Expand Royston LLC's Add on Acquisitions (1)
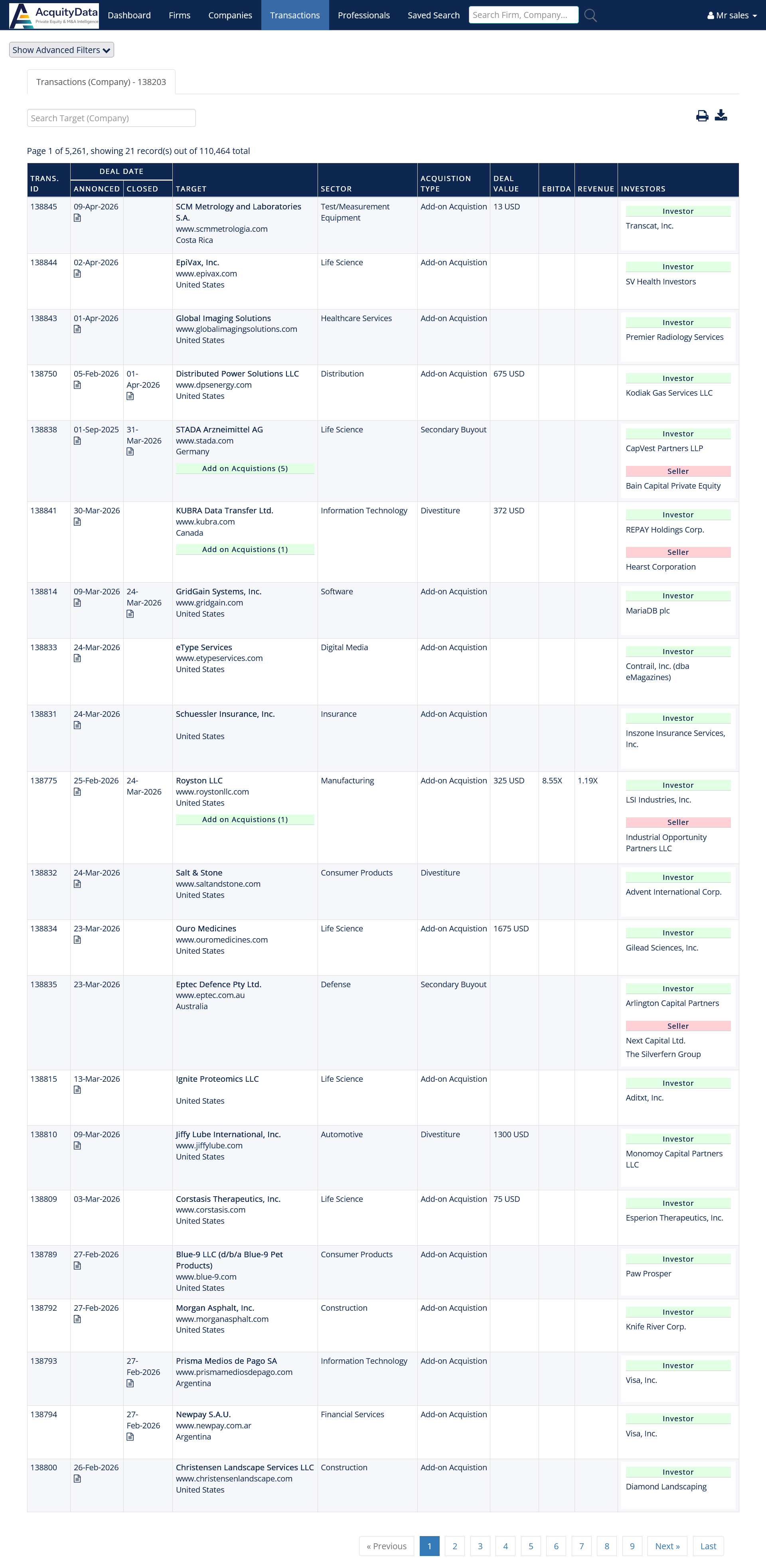The width and height of the screenshot is (766, 1568). (245, 819)
